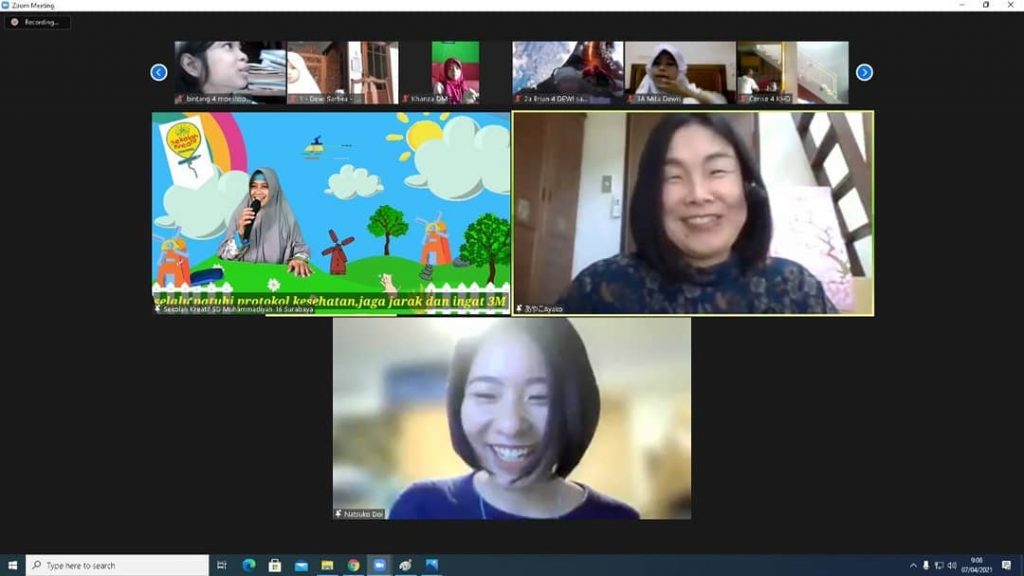This screenshot has height=576, width=1024.
Task: Open the volume control in system tray
Action: [x=952, y=565]
